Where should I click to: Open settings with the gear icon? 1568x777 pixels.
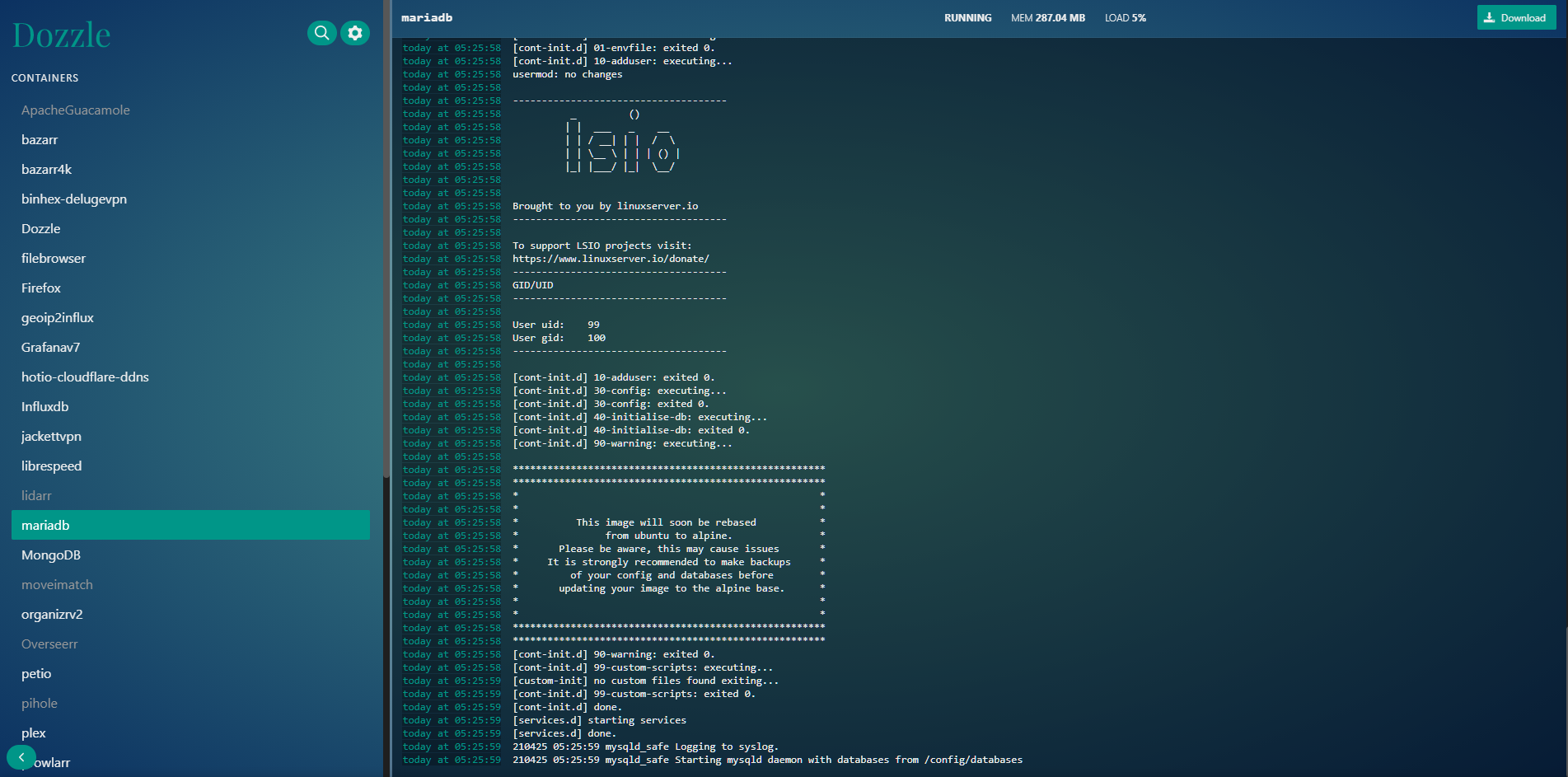point(355,33)
